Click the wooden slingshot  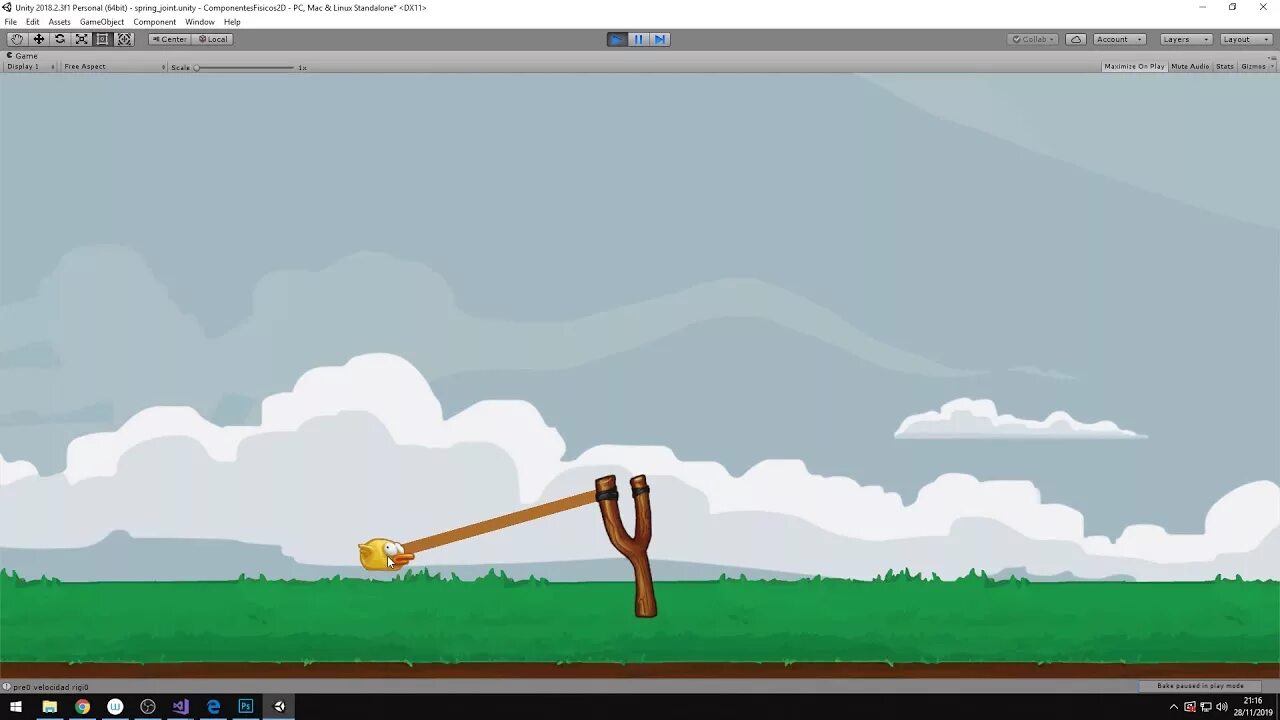point(630,546)
